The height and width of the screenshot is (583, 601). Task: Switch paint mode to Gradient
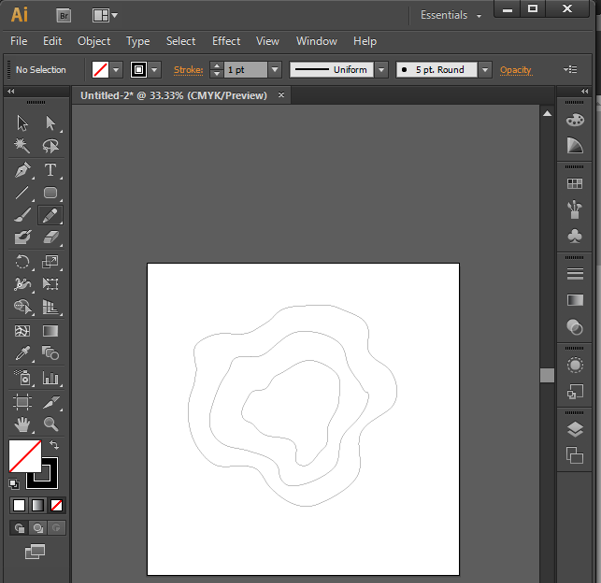pos(38,506)
